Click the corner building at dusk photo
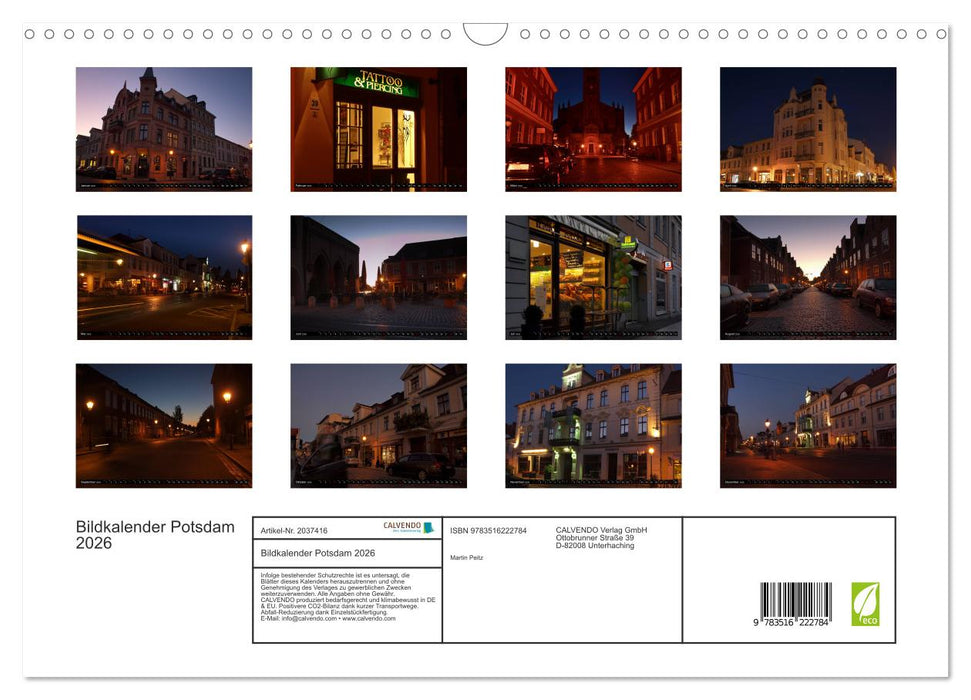 (806, 128)
